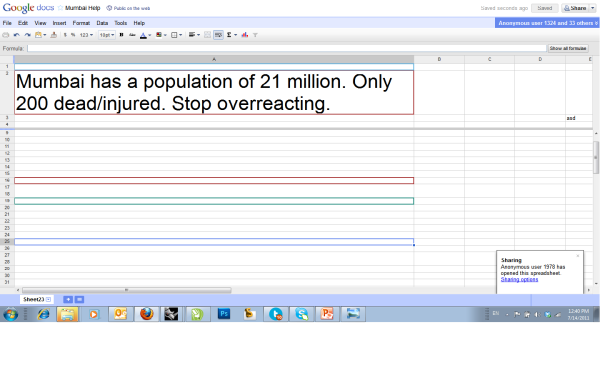
Task: Click the clipboard paste icon
Action: (x=38, y=35)
